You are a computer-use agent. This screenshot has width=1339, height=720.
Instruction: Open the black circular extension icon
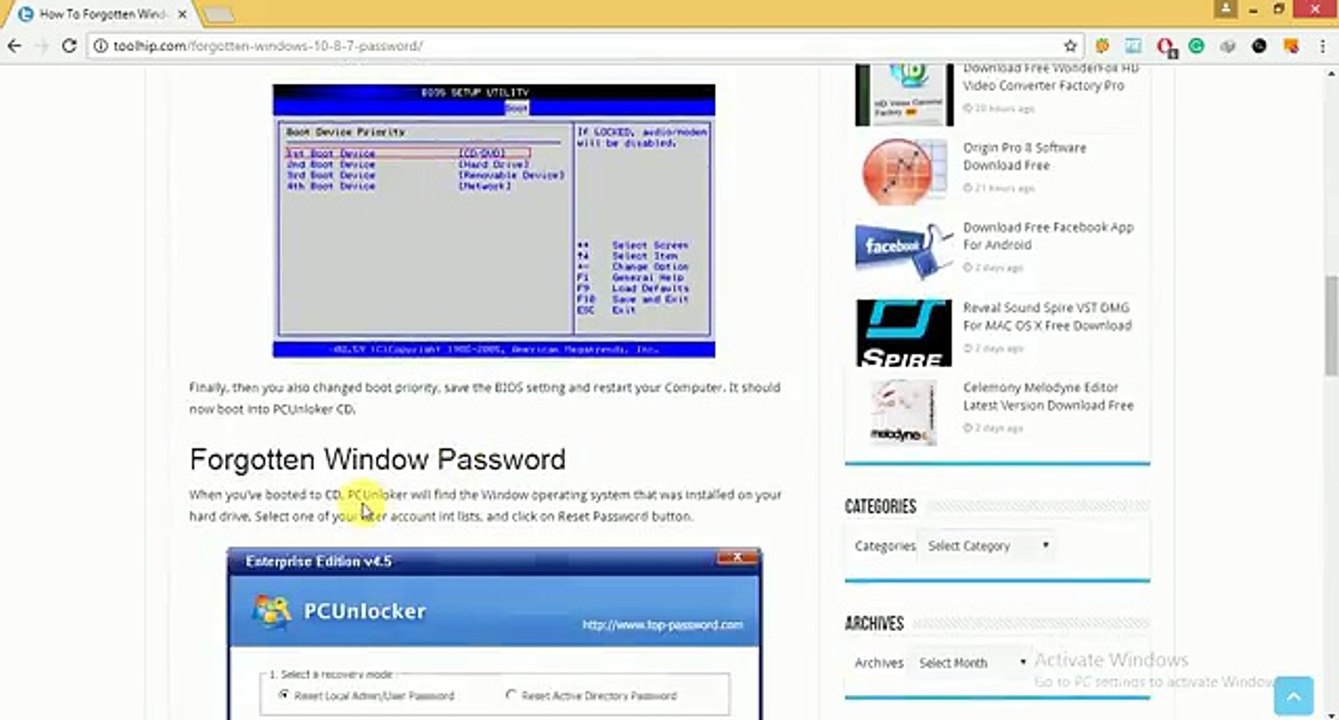point(1259,46)
